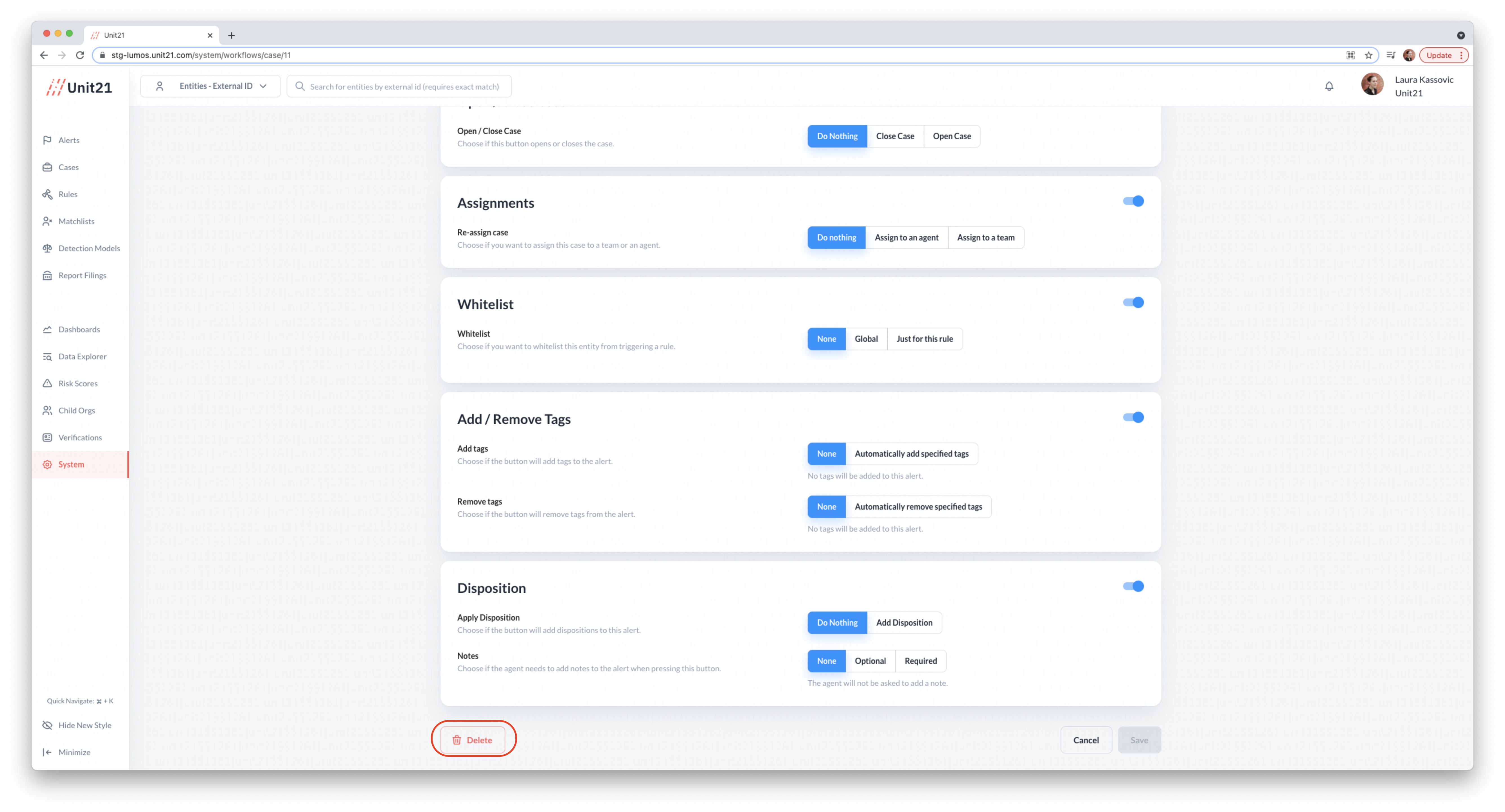Select None for Whitelist
1505x812 pixels.
[826, 339]
